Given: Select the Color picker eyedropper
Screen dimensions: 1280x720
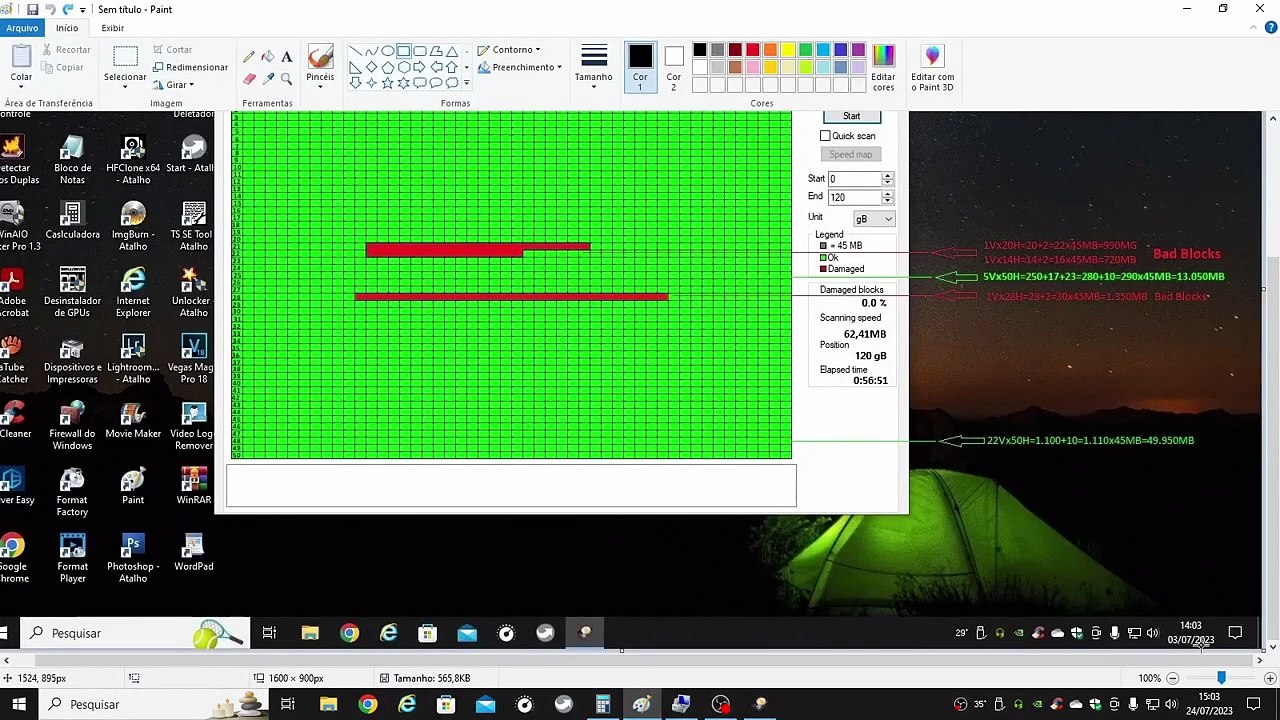Looking at the screenshot, I should point(268,79).
